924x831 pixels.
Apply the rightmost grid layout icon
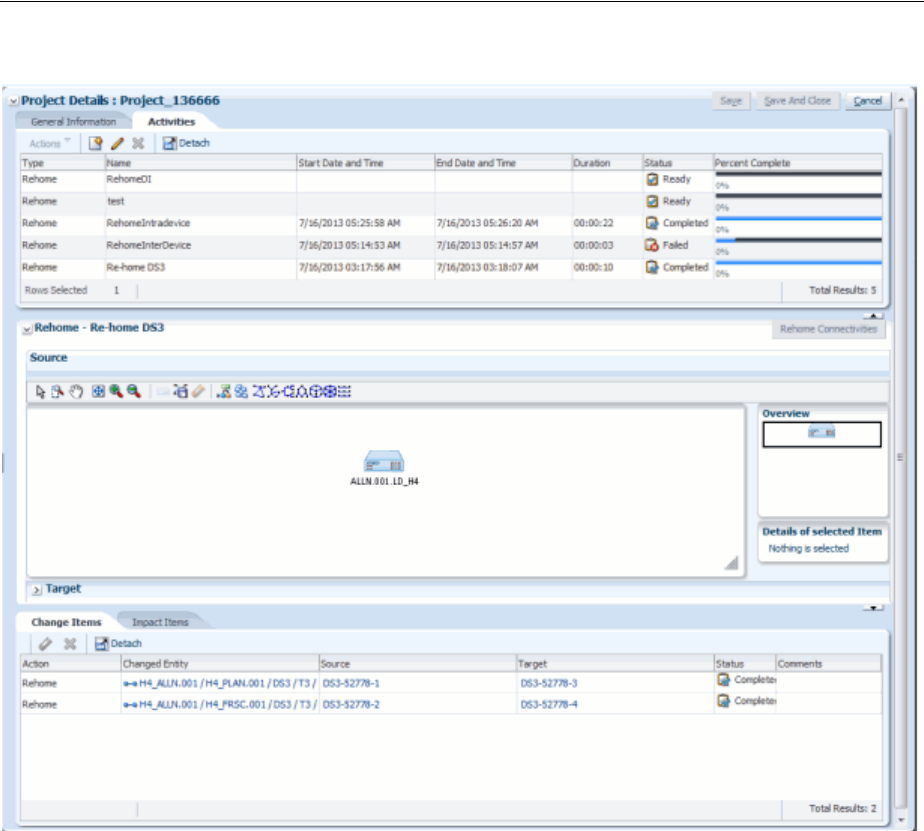[345, 391]
